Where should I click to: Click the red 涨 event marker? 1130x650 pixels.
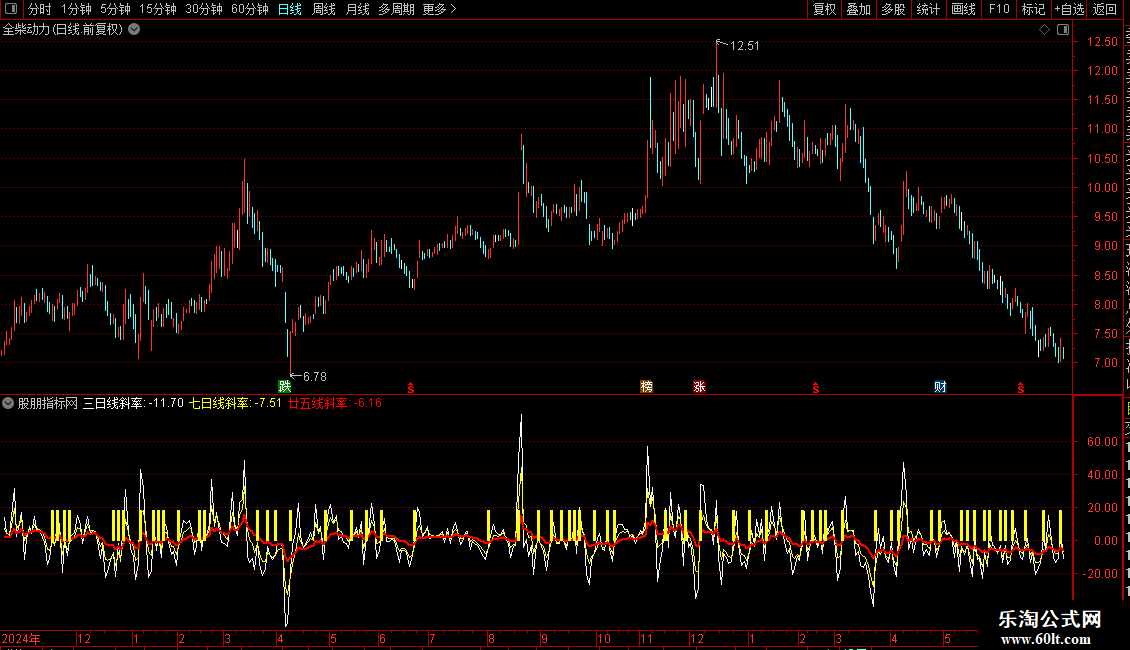[x=699, y=387]
